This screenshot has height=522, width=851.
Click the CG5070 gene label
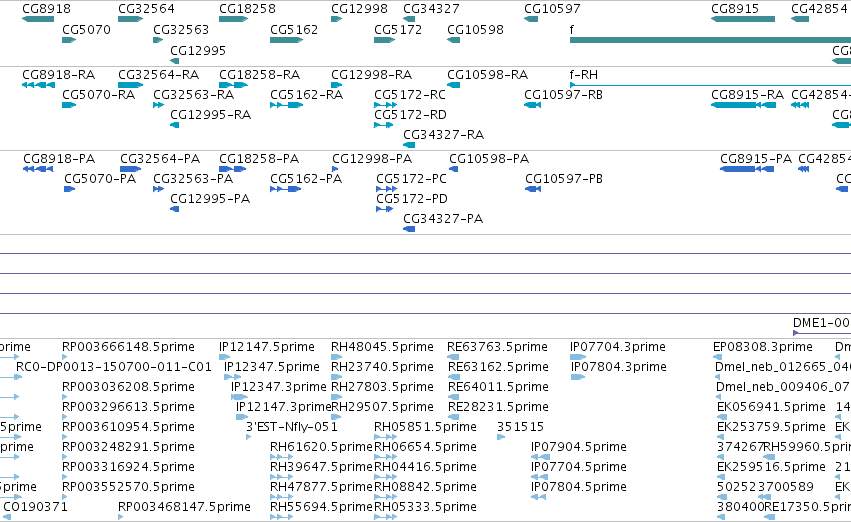86,29
